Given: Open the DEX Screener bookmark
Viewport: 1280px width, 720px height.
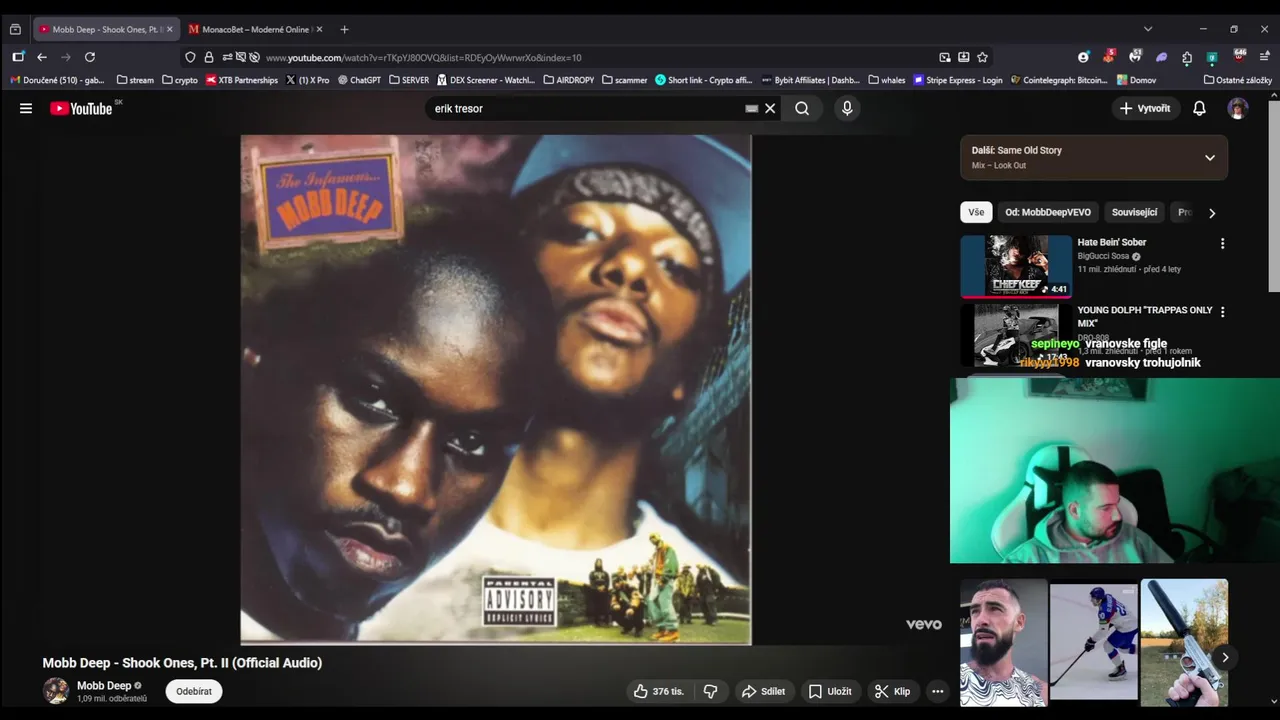Looking at the screenshot, I should coord(486,80).
